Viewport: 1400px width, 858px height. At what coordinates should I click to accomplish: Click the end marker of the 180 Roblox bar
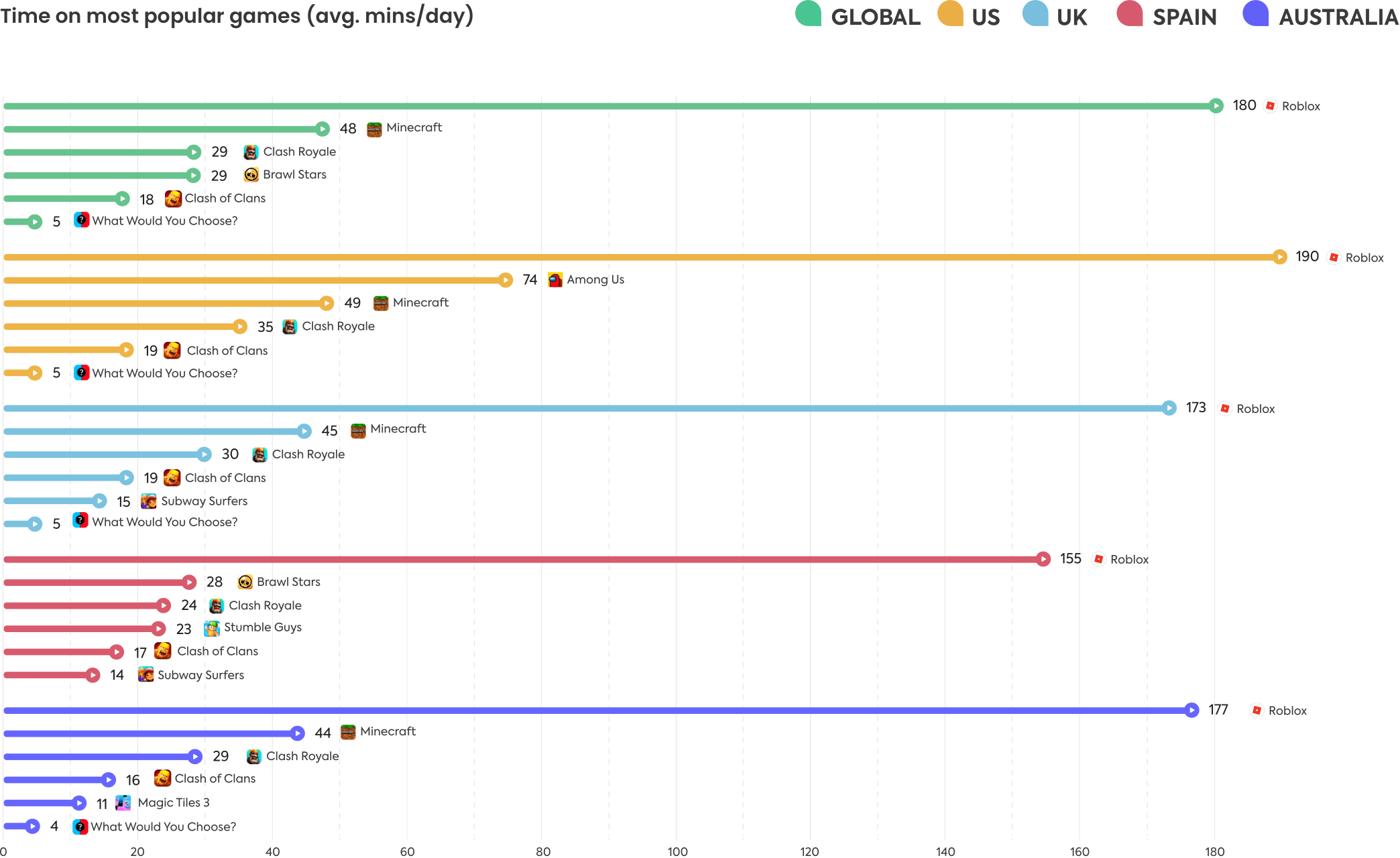pos(1216,106)
